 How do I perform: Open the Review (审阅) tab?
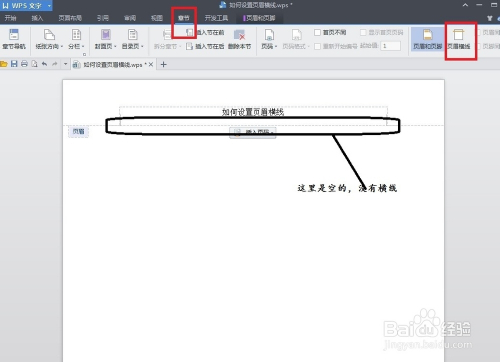pos(130,18)
